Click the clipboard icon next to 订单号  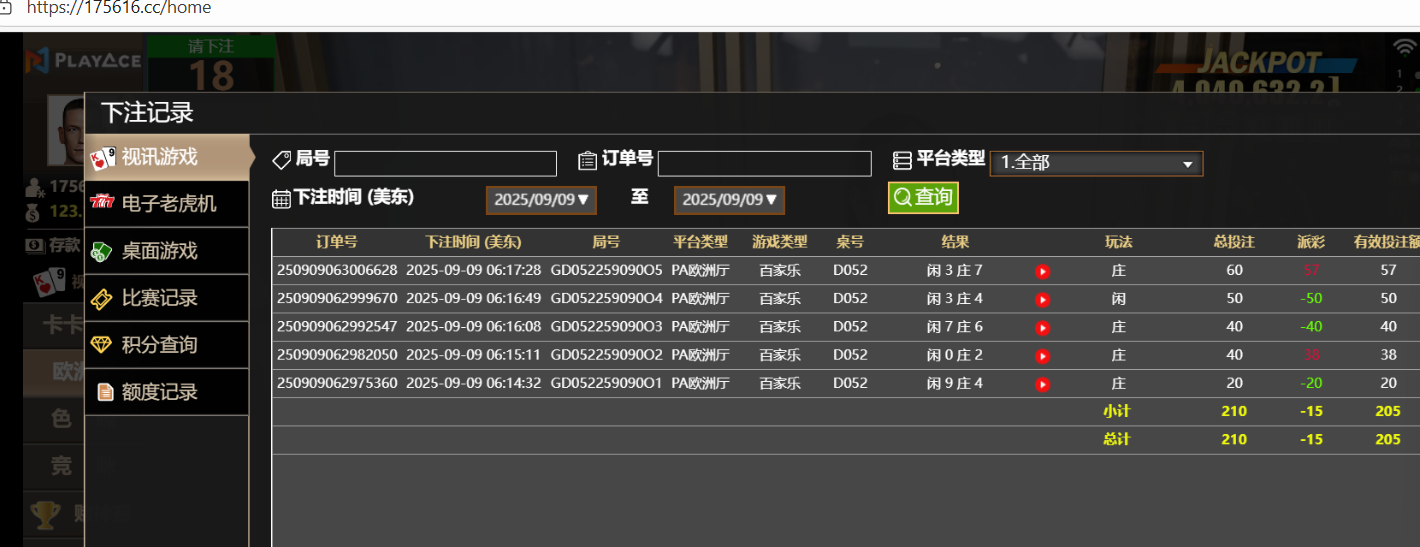point(588,160)
